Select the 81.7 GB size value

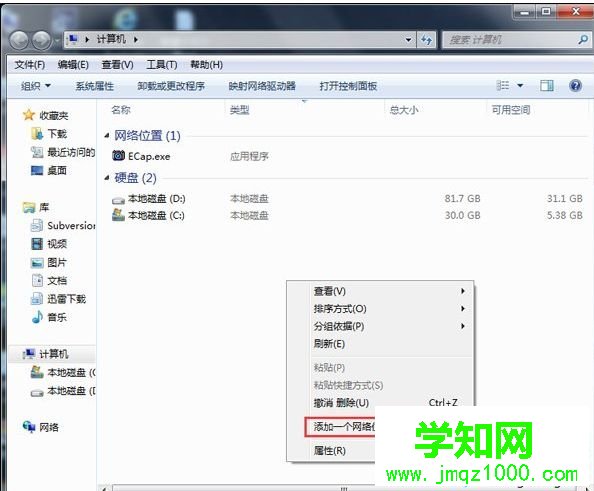tap(462, 198)
